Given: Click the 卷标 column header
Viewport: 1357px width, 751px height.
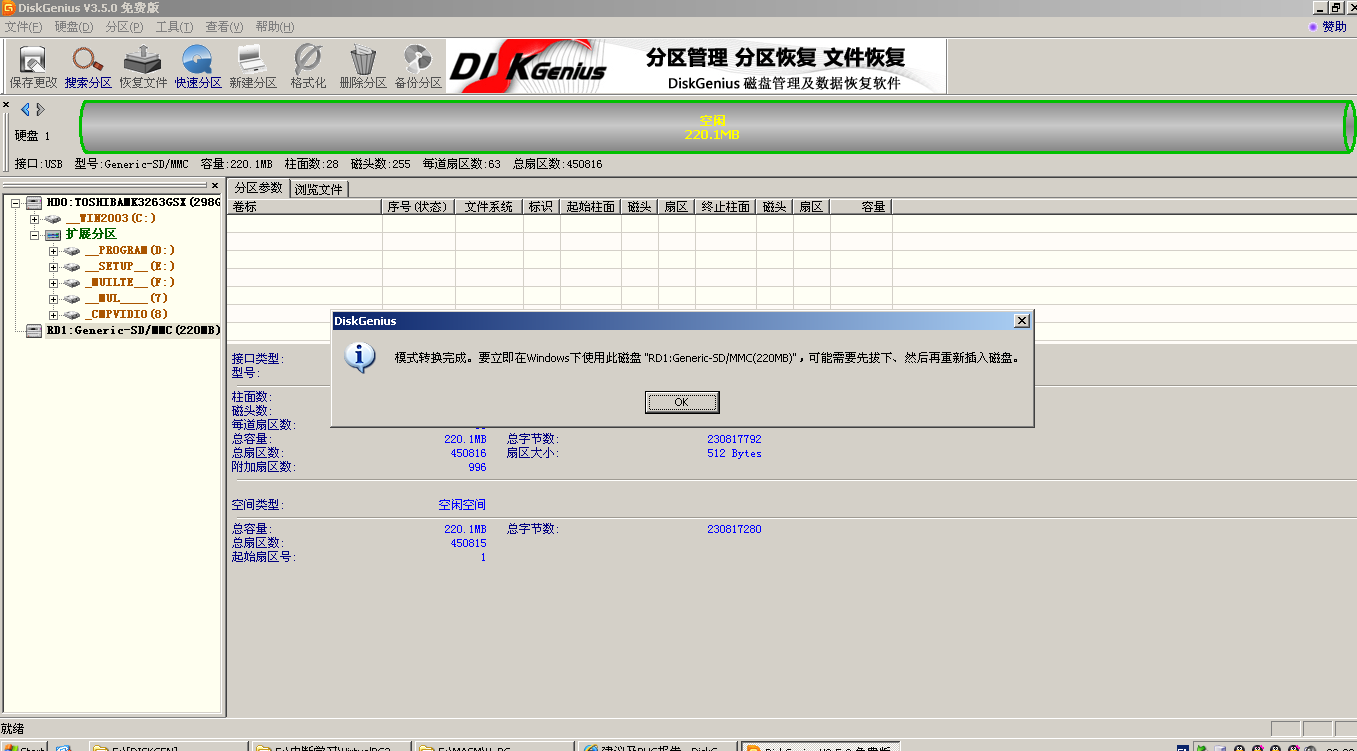Looking at the screenshot, I should click(x=305, y=207).
